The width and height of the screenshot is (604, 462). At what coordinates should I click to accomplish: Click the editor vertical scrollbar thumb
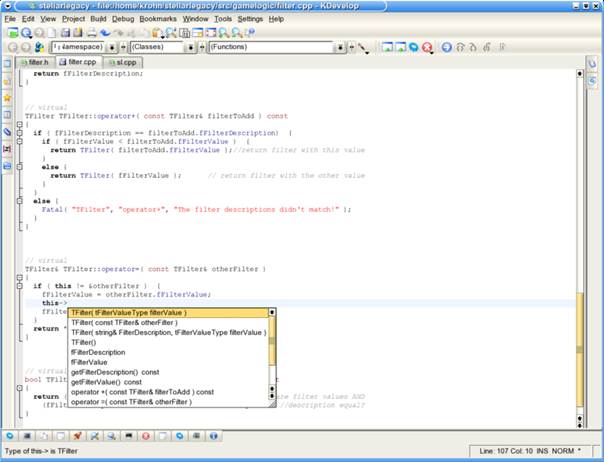click(580, 349)
